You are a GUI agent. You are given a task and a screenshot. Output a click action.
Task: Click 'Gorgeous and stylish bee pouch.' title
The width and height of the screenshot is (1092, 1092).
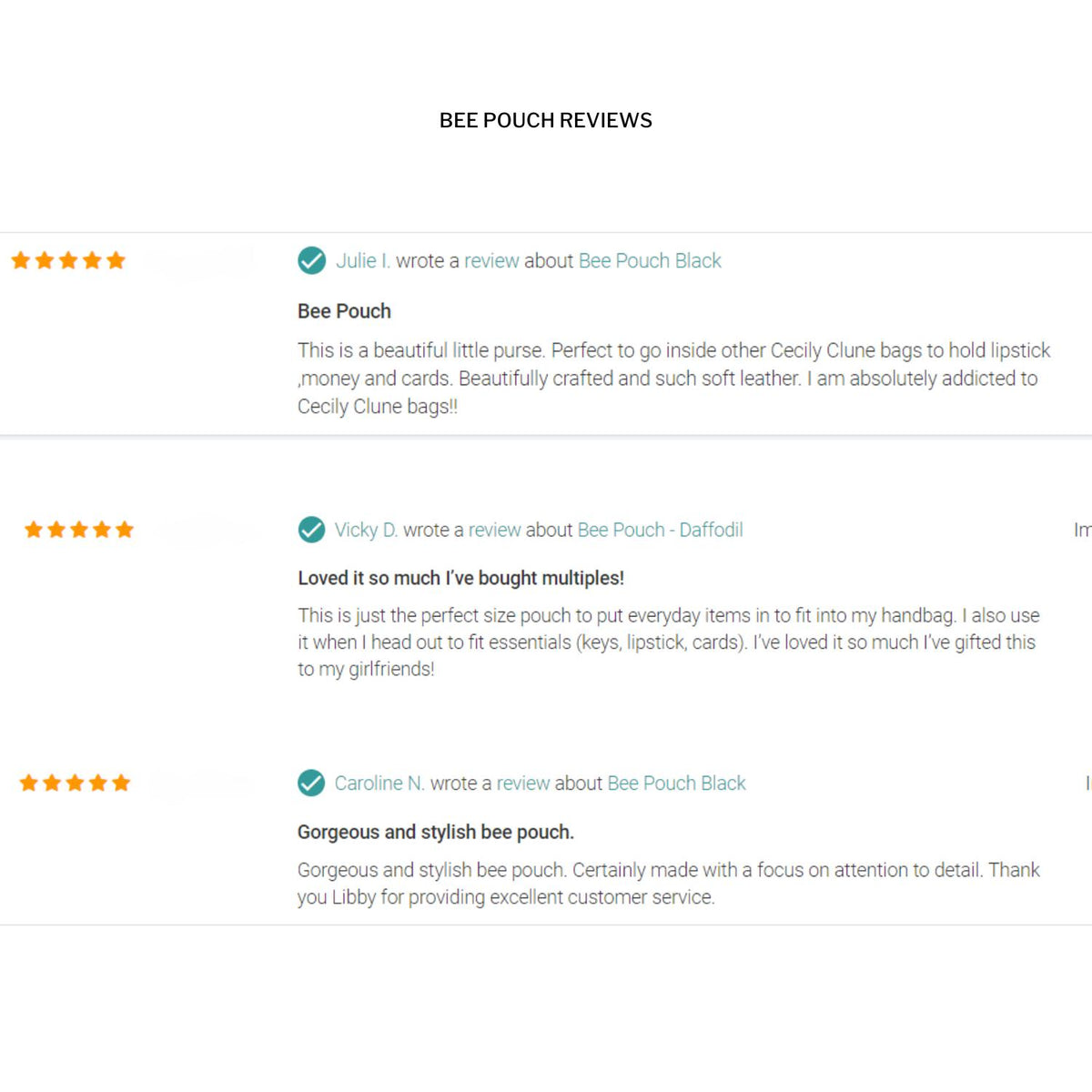[435, 832]
